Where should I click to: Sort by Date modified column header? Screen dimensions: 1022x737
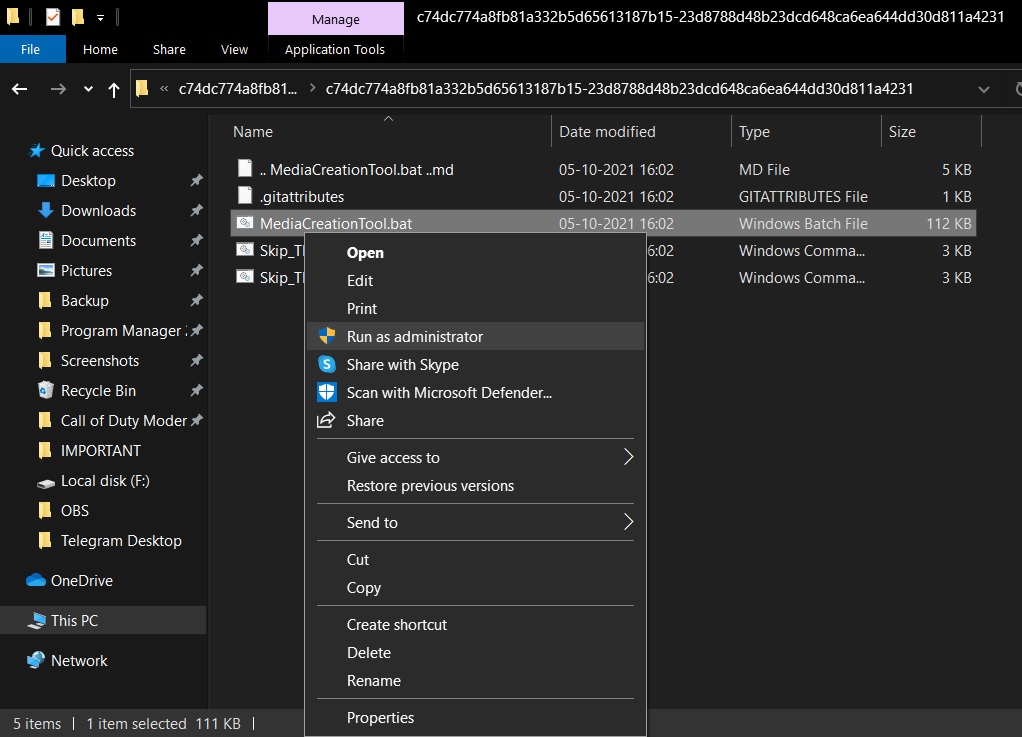pos(641,131)
